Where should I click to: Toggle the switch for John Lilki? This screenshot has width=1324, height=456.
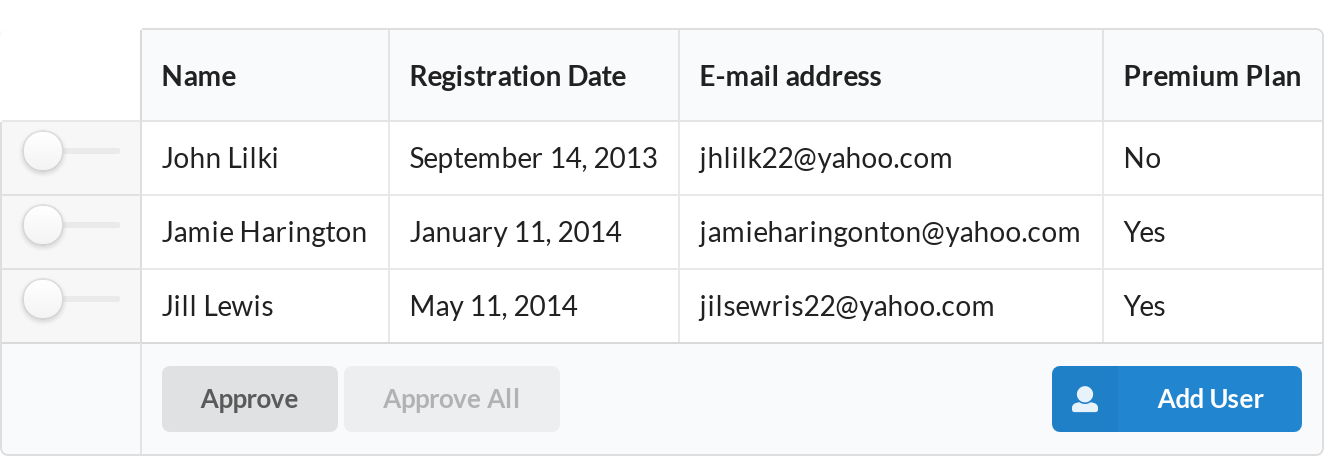(x=70, y=152)
